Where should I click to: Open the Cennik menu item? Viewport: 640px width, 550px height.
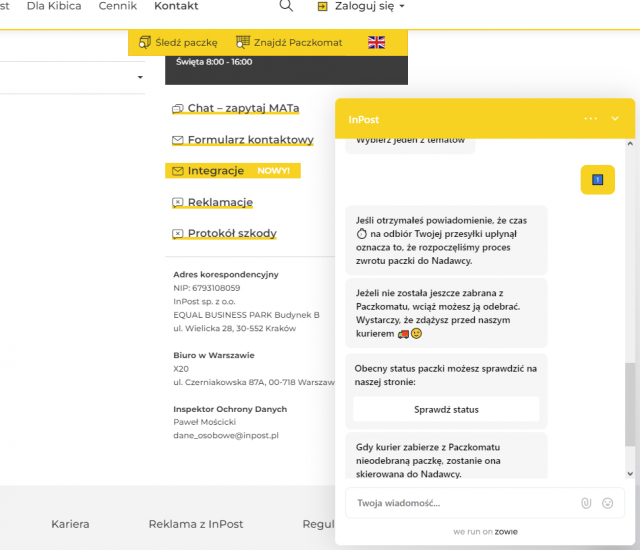point(118,6)
